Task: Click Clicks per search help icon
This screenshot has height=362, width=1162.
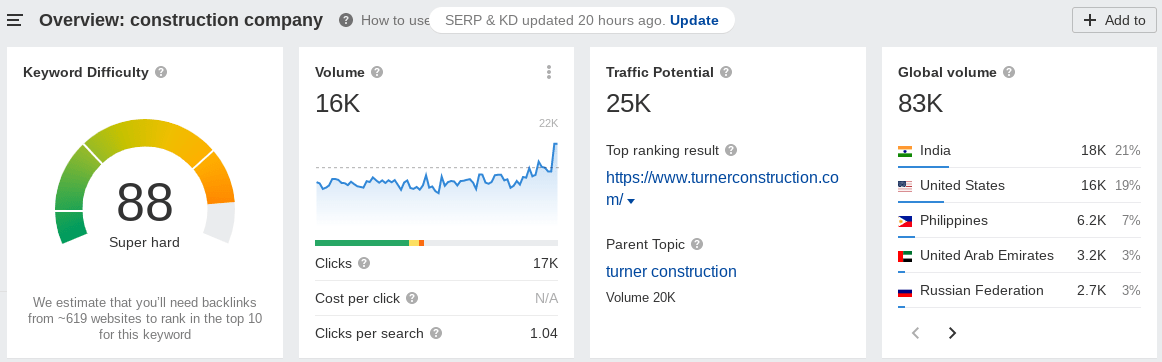Action: 436,333
